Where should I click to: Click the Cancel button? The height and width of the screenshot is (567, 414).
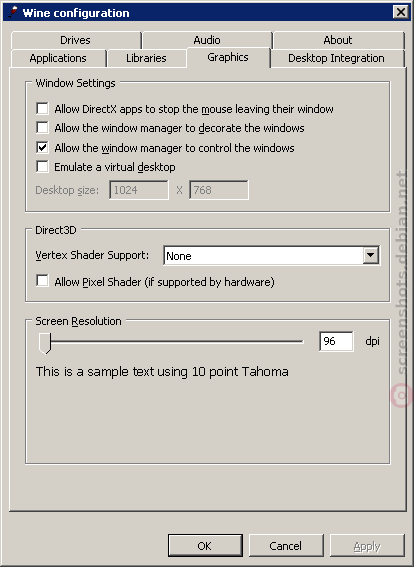click(286, 545)
